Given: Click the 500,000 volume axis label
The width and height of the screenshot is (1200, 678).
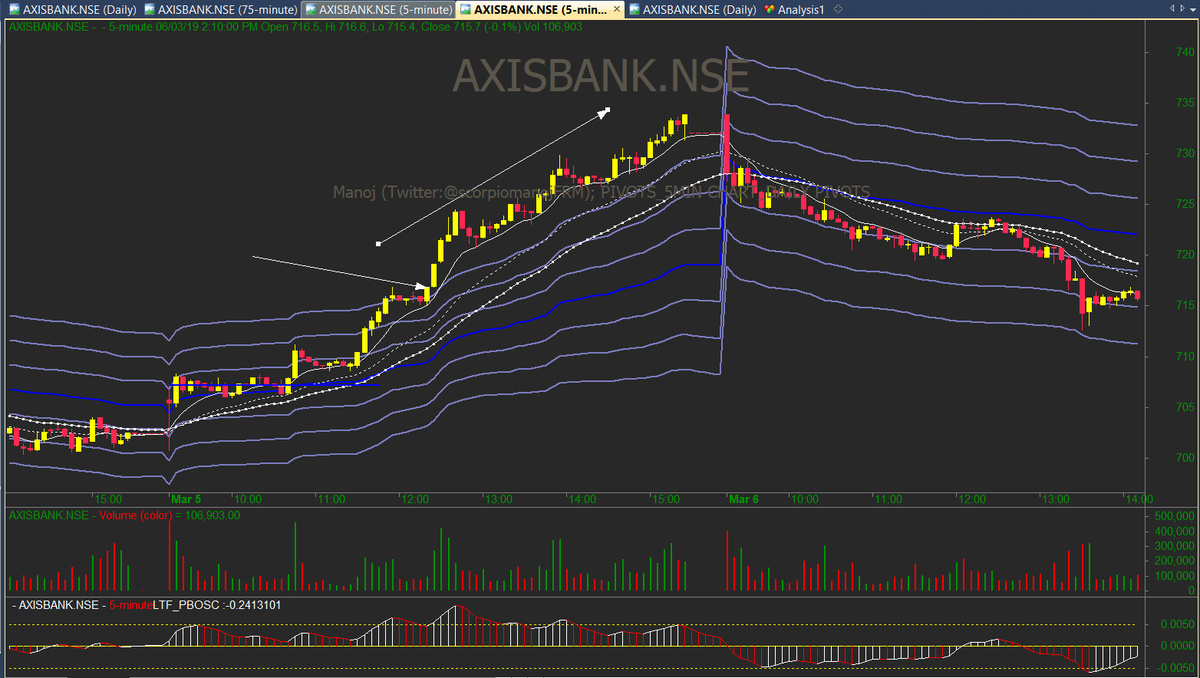Looking at the screenshot, I should pyautogui.click(x=1173, y=516).
